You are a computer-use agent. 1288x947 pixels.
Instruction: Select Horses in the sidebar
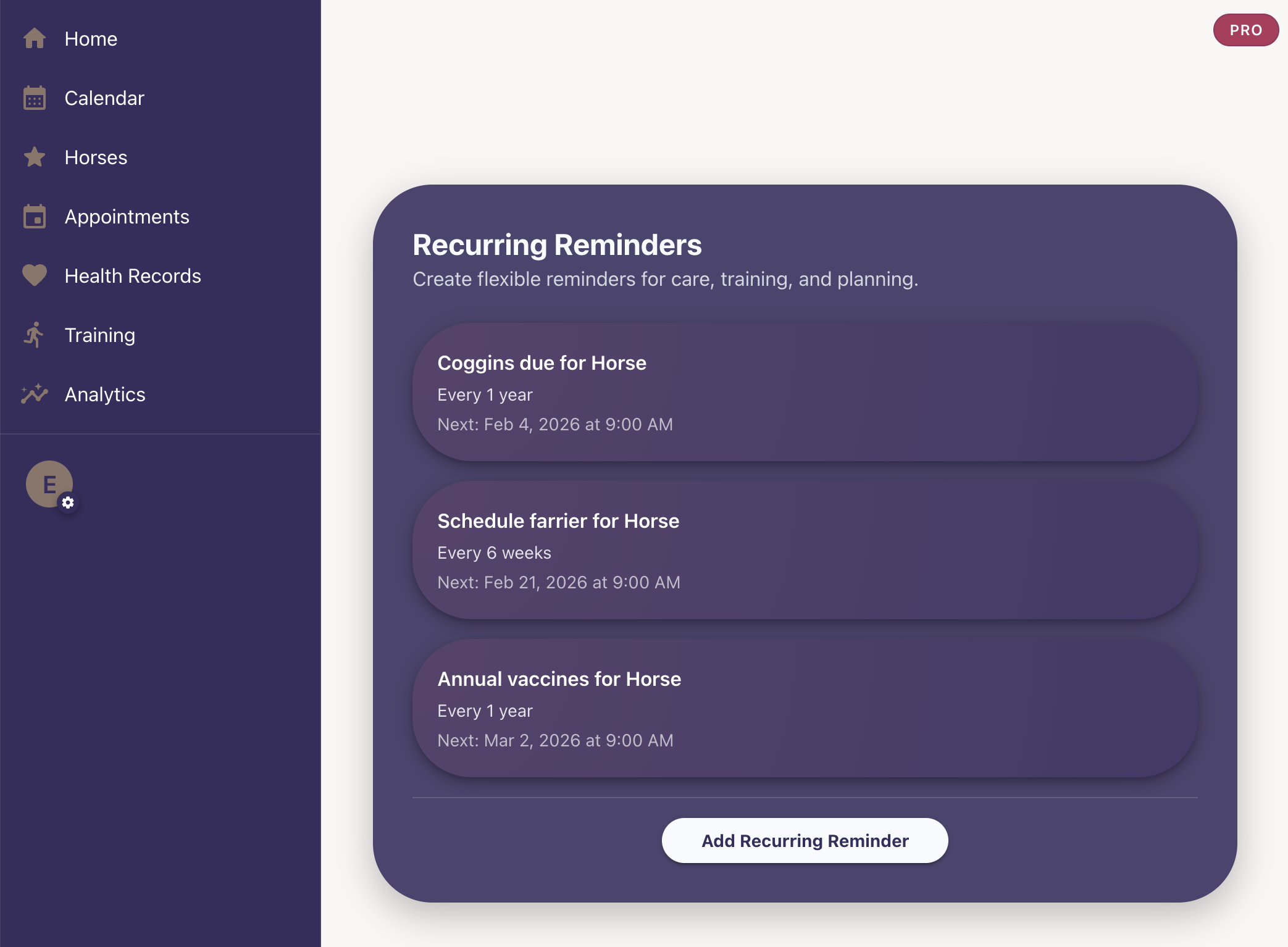(96, 157)
